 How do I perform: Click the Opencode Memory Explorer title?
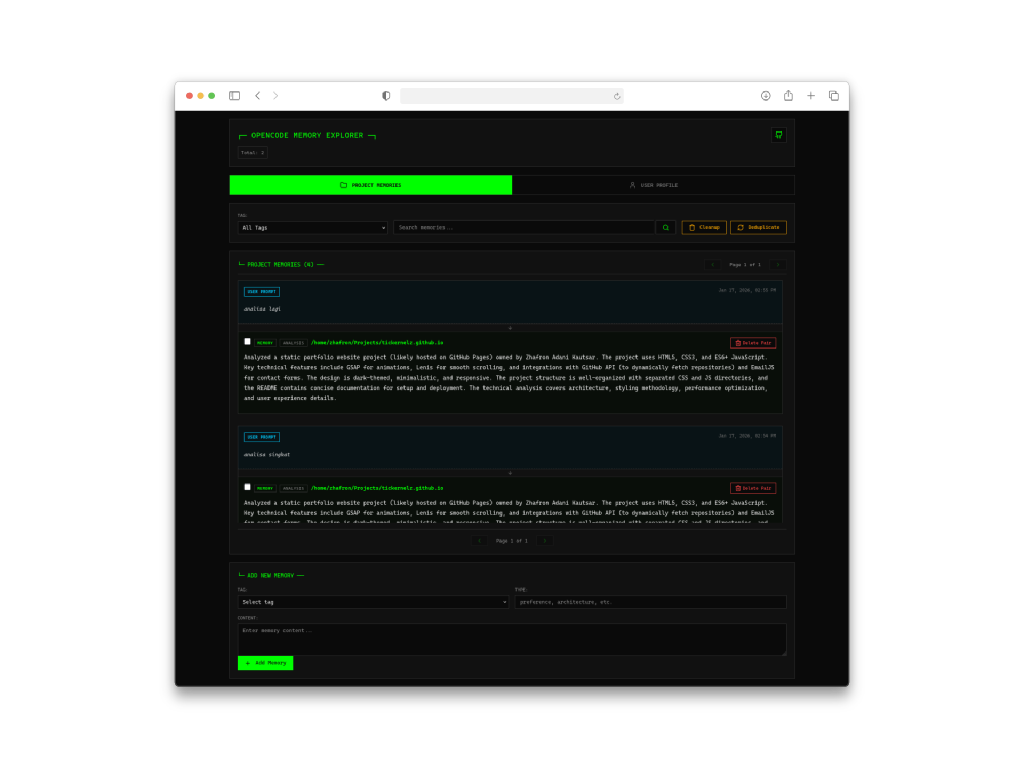click(307, 135)
